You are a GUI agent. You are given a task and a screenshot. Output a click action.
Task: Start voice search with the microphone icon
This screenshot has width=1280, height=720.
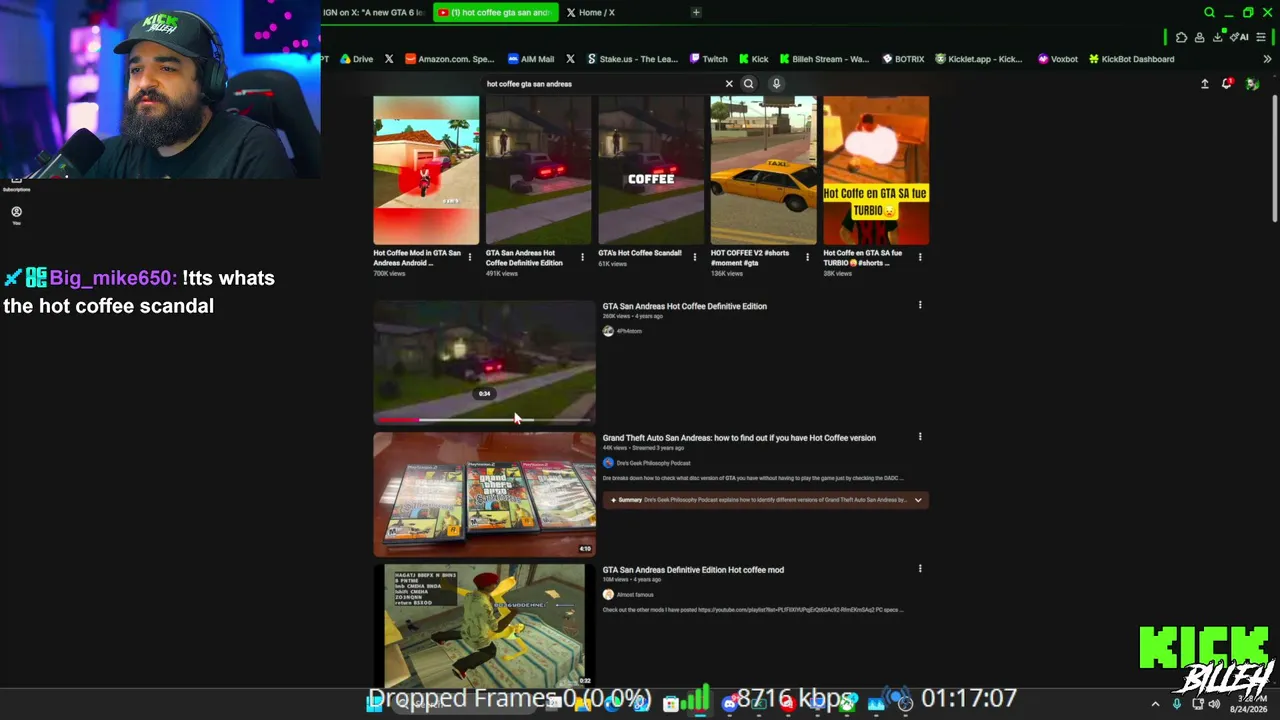tap(776, 84)
